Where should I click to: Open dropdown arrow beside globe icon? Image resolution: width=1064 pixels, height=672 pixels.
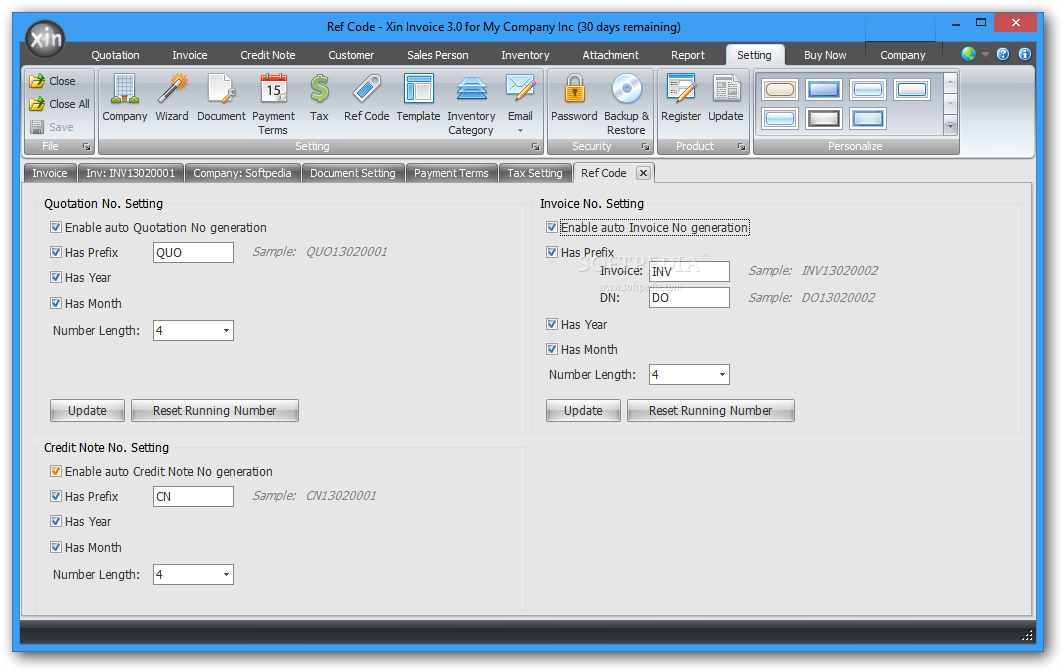point(985,54)
